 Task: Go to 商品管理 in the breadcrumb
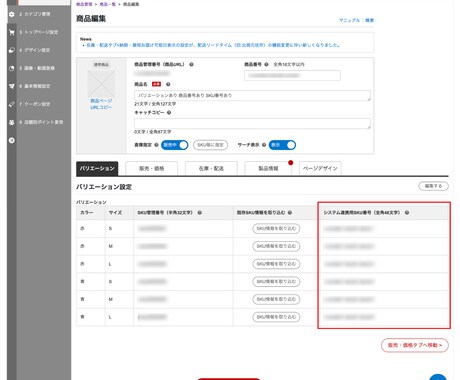tap(84, 4)
